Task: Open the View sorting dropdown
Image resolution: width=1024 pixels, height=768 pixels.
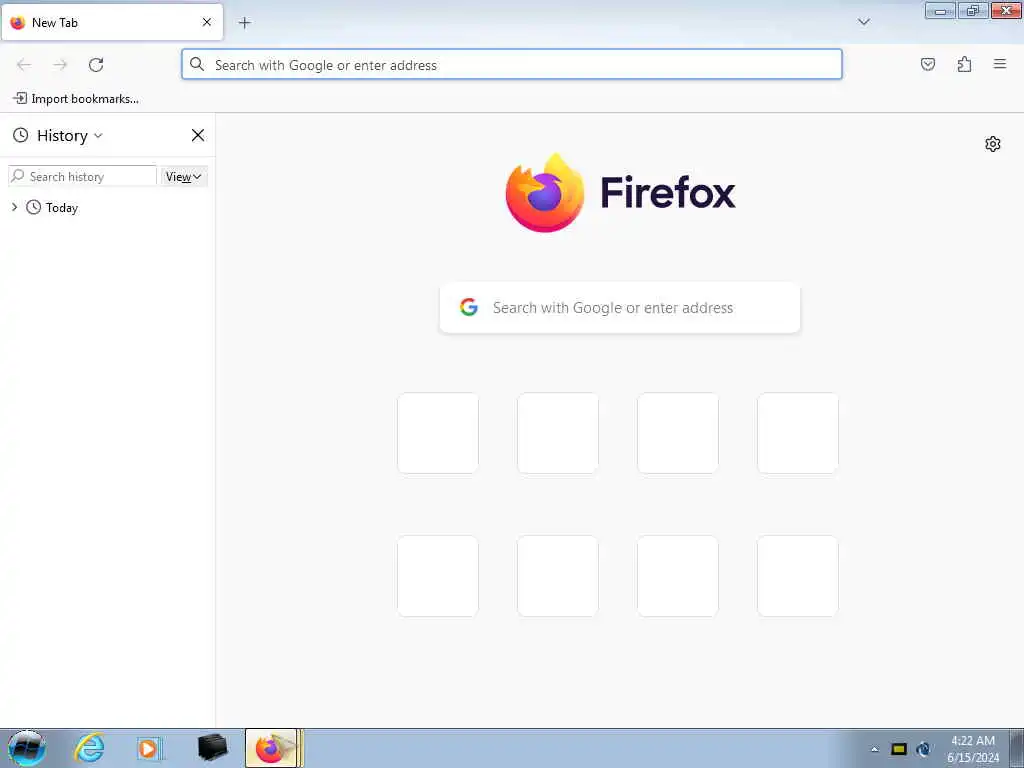Action: point(184,176)
